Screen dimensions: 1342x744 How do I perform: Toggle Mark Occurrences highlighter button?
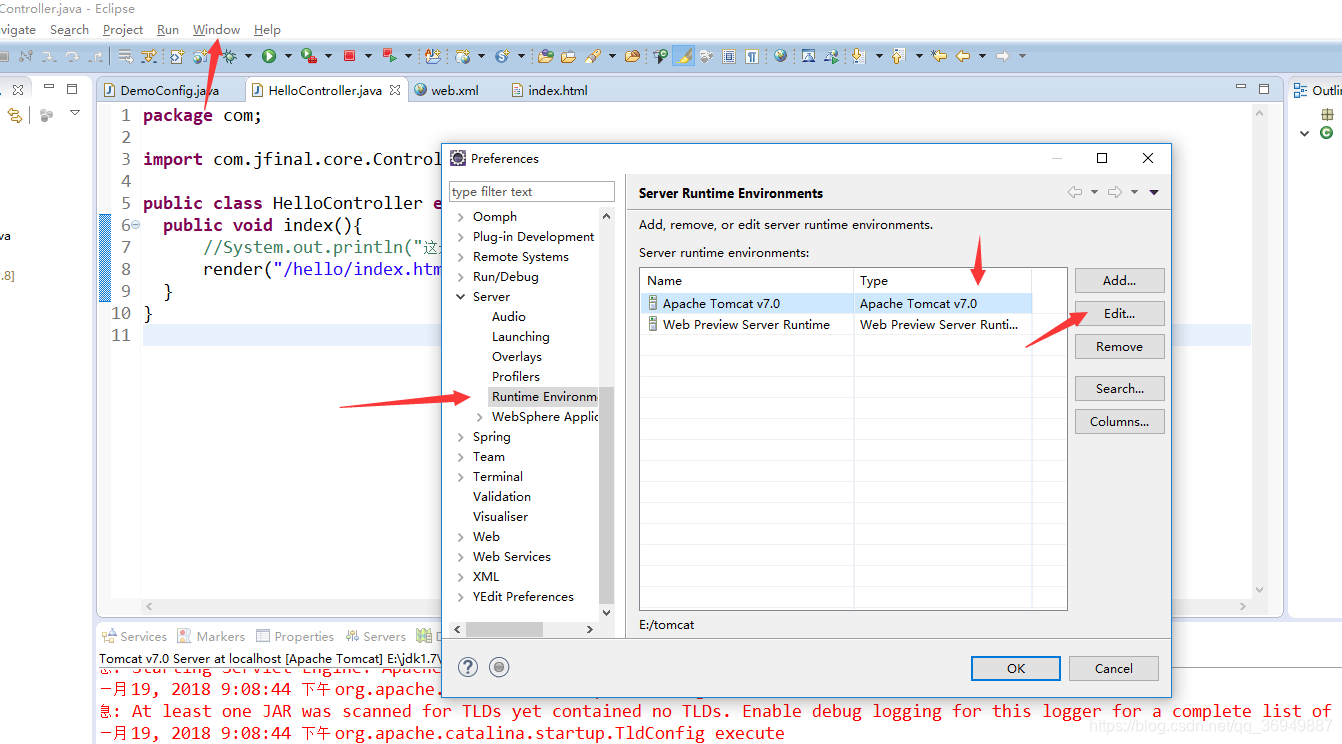click(683, 56)
